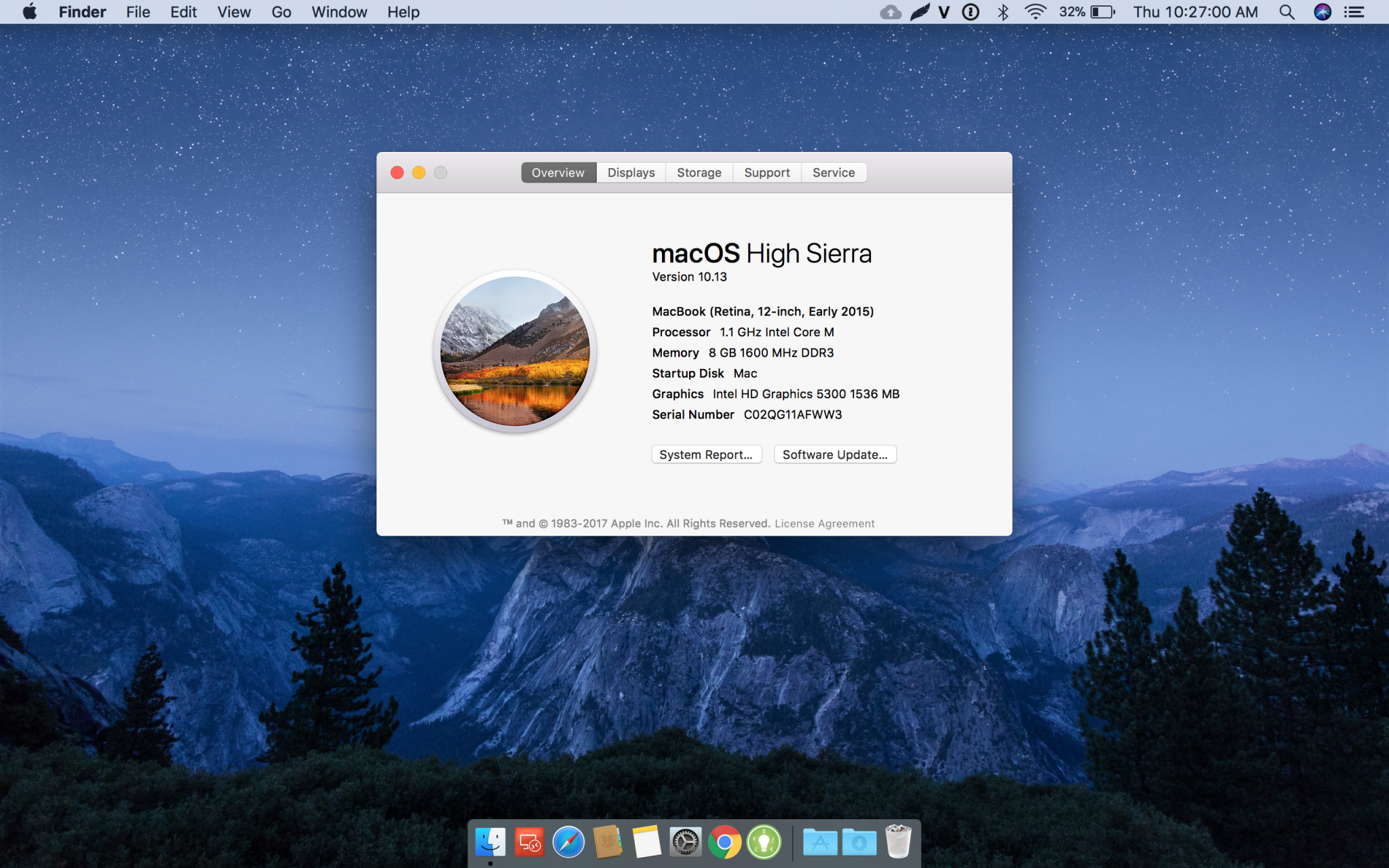
Task: Open the V menu bar extra
Action: coord(944,12)
